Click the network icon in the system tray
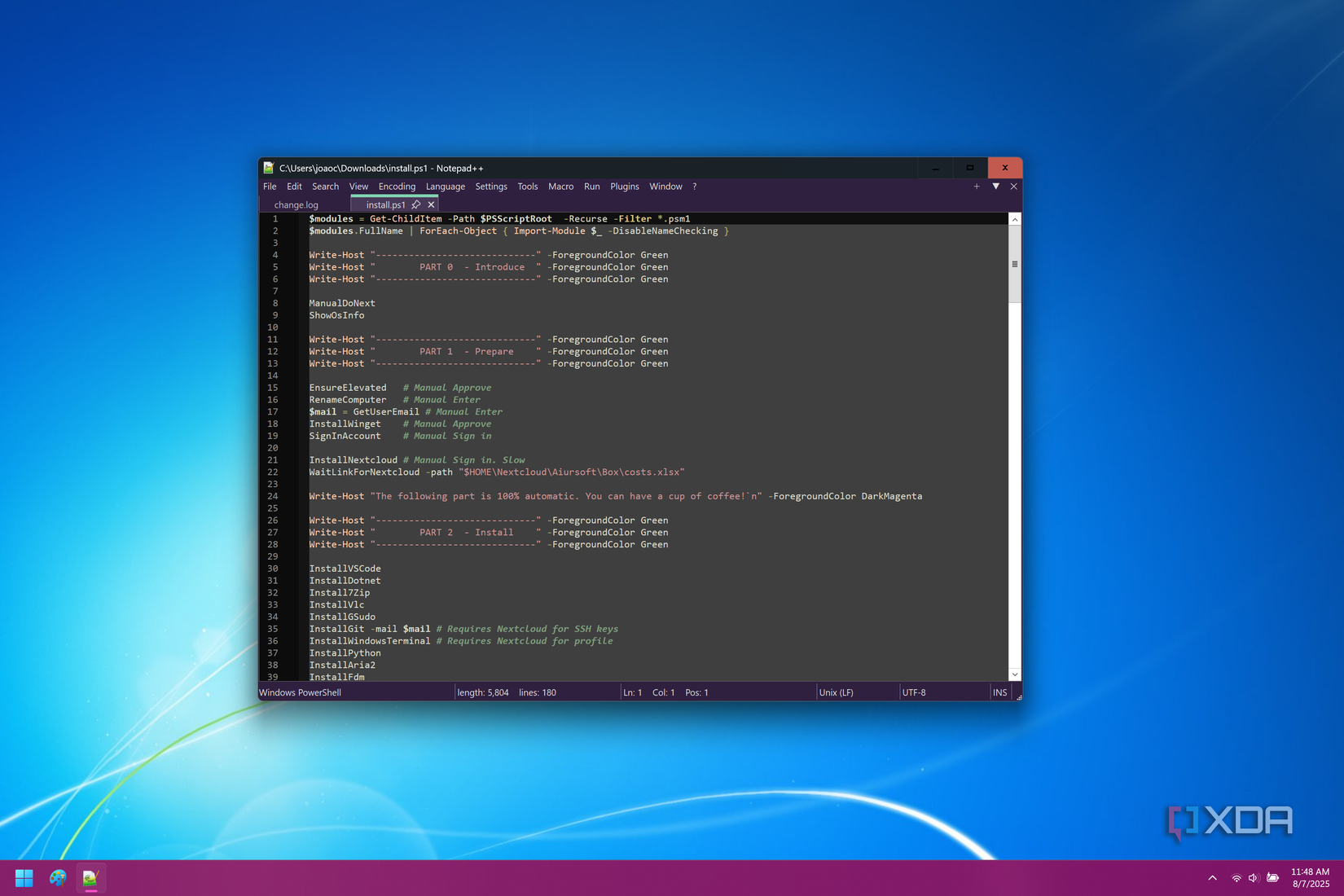The image size is (1344, 896). pyautogui.click(x=1236, y=878)
